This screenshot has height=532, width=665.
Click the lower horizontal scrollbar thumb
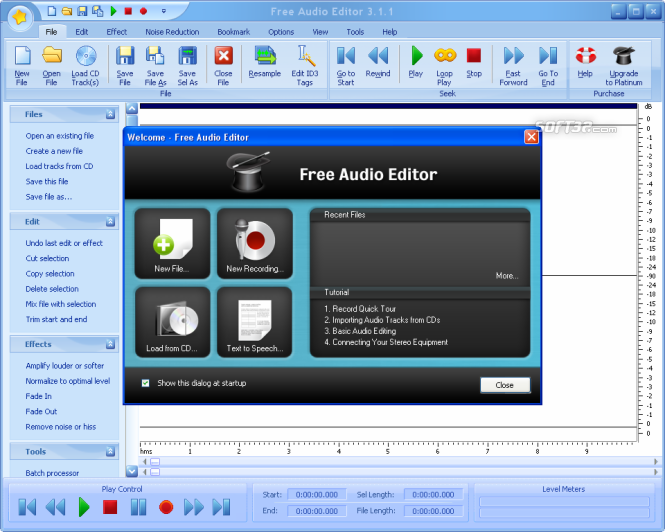155,472
